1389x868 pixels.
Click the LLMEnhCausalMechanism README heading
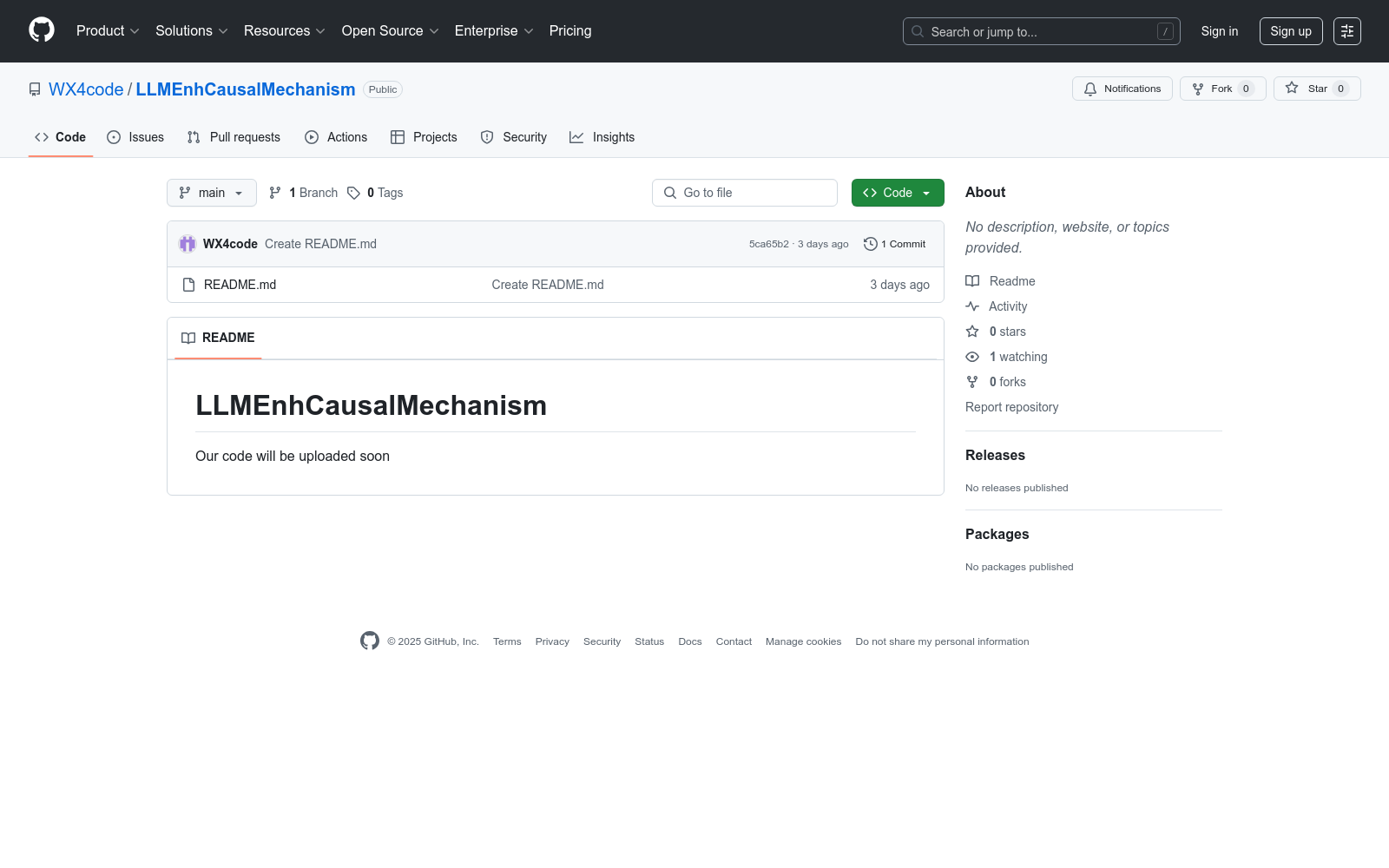(x=371, y=405)
